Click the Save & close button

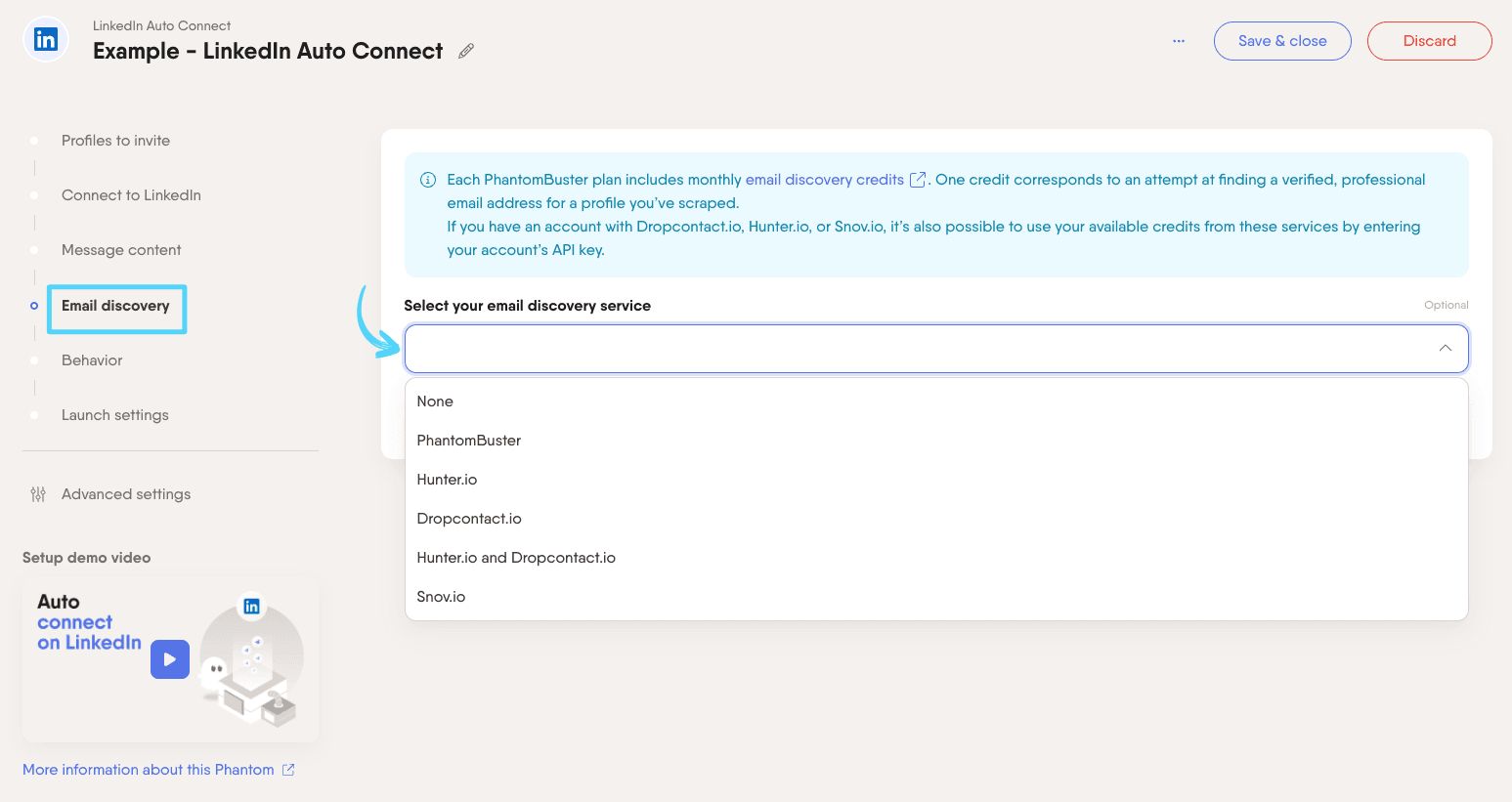tap(1282, 41)
